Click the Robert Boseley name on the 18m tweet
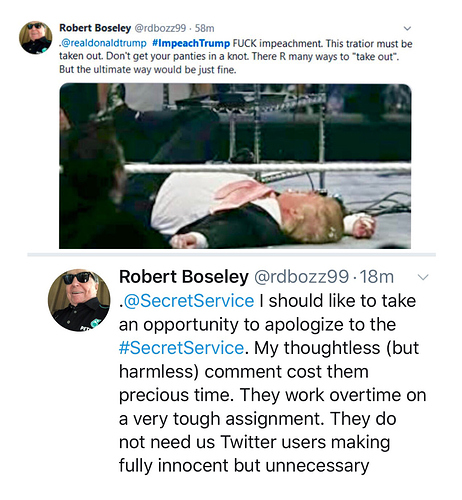 click(184, 277)
